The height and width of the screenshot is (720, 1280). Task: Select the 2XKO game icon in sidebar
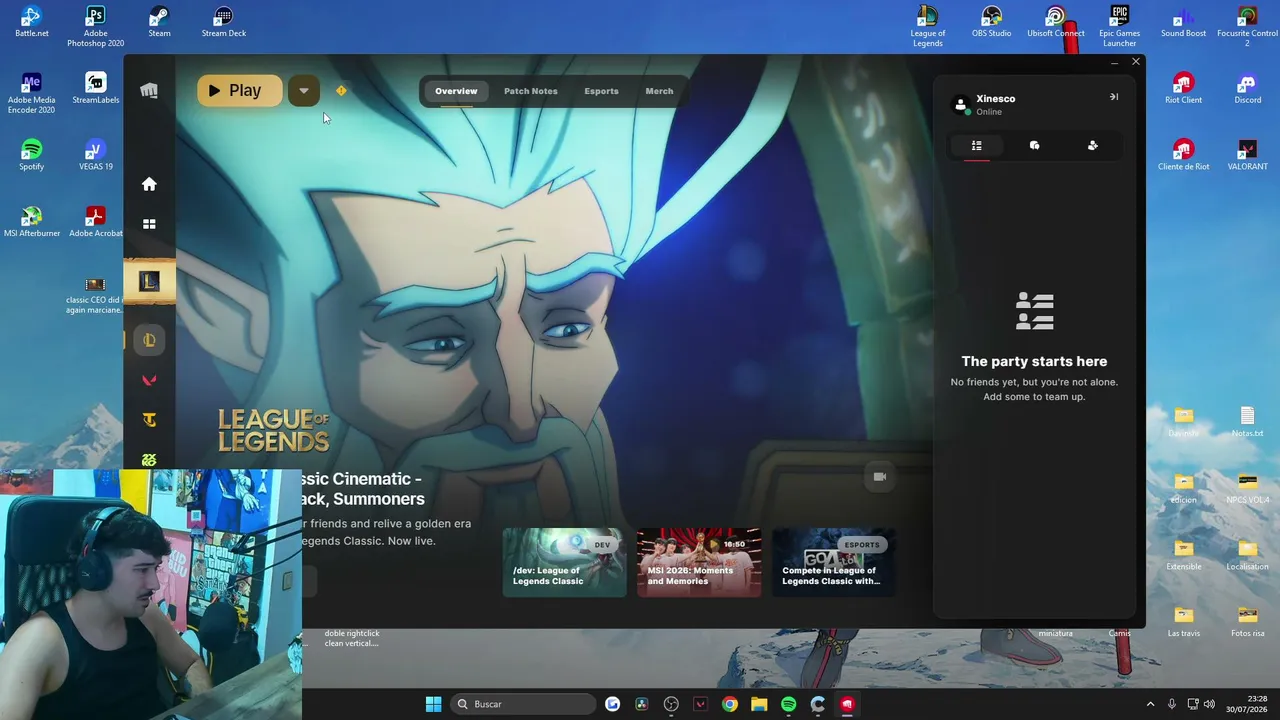(149, 460)
